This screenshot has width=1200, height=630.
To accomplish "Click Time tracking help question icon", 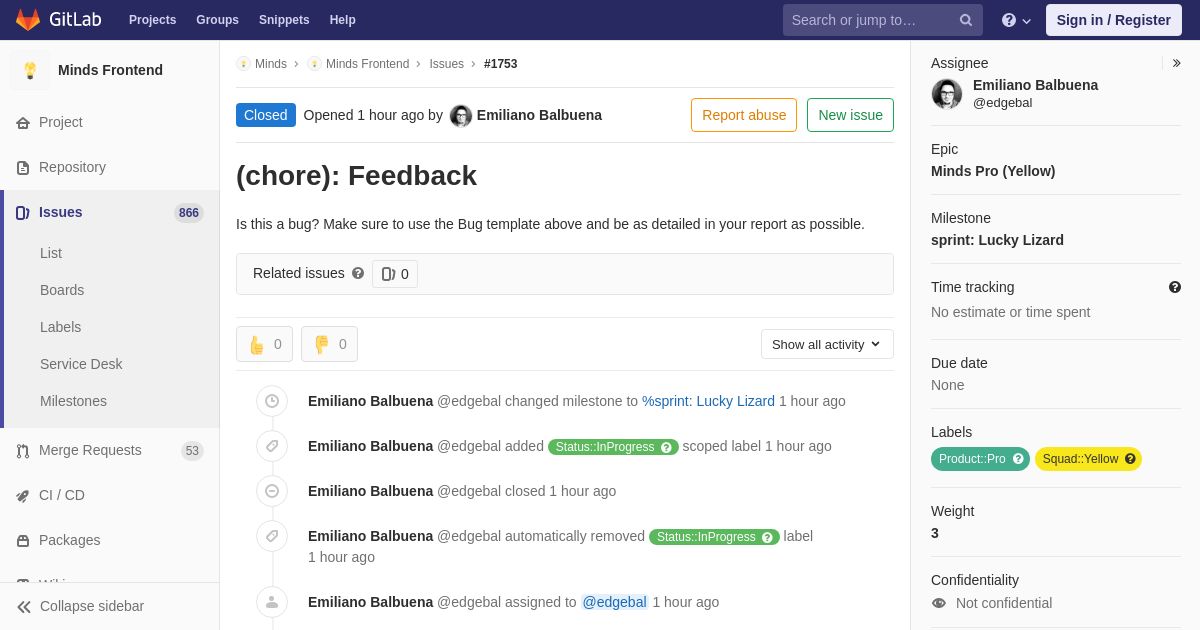I will [x=1175, y=287].
